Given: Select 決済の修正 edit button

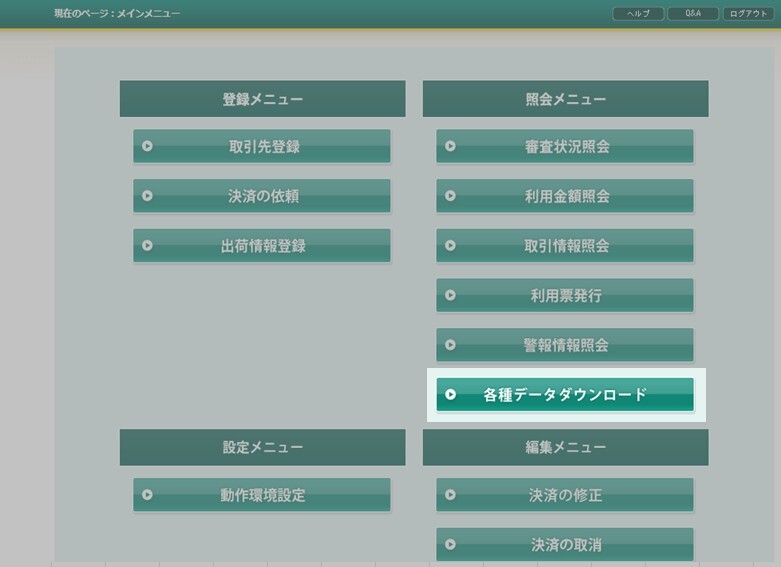Looking at the screenshot, I should tap(565, 495).
